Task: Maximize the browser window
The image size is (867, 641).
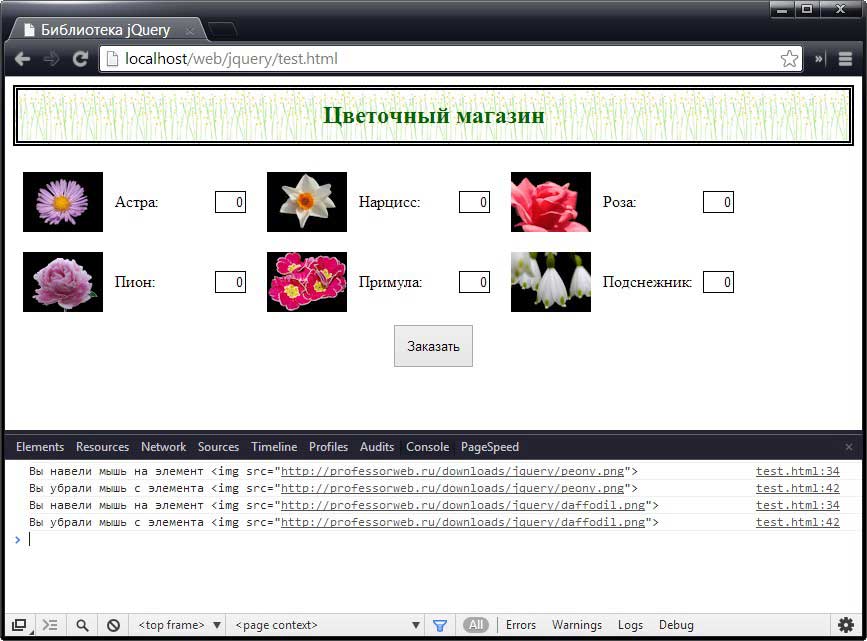Action: [x=807, y=10]
